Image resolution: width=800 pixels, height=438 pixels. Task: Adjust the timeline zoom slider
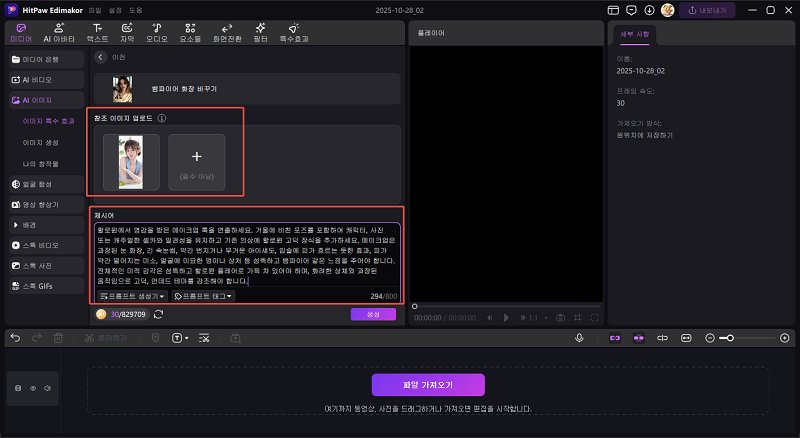(x=749, y=338)
